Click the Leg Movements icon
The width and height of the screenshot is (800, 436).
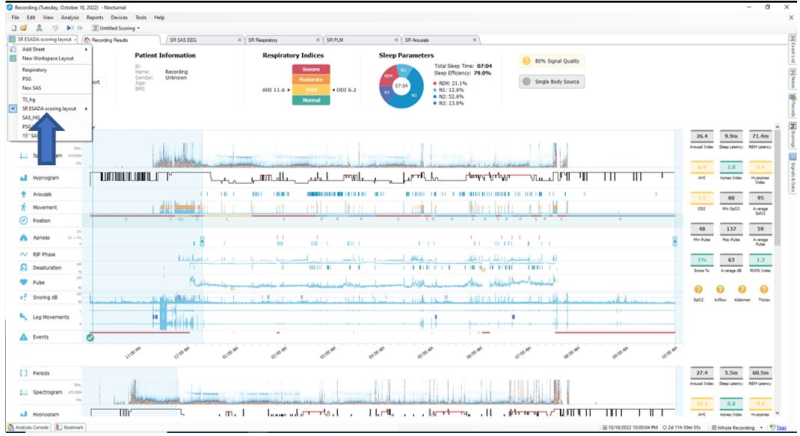pos(23,317)
